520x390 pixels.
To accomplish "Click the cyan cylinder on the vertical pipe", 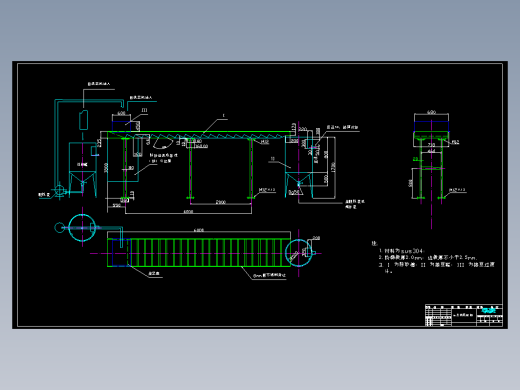I will [x=83, y=120].
